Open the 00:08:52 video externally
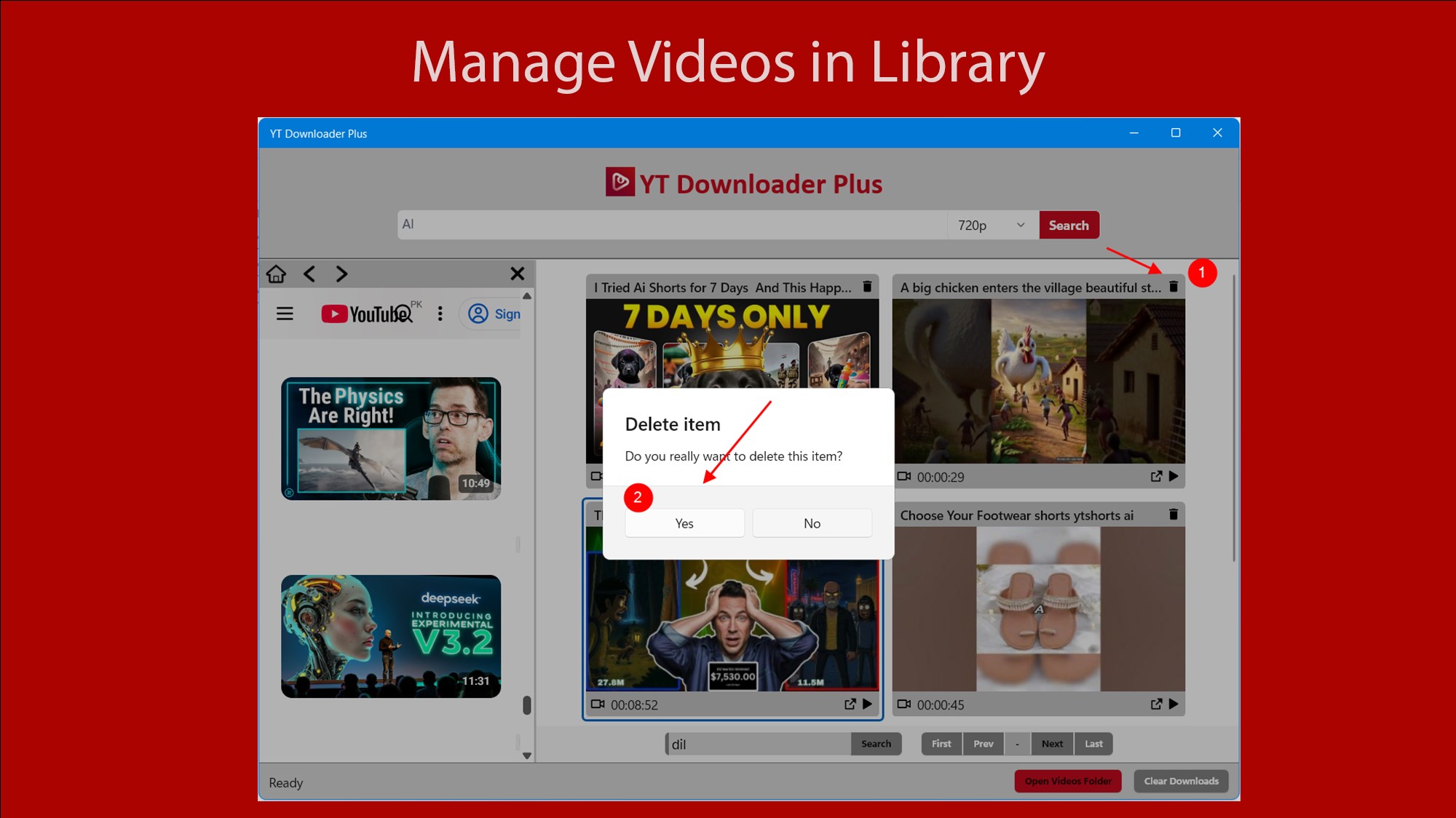 [x=850, y=704]
